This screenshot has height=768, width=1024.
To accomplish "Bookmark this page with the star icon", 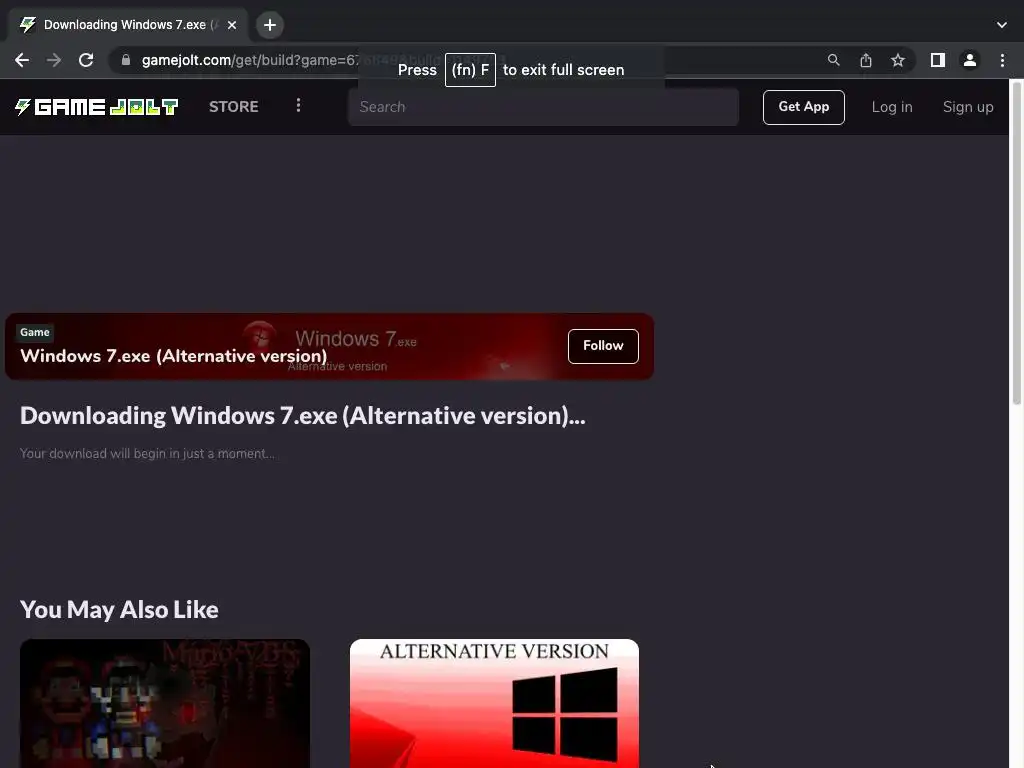I will point(898,60).
